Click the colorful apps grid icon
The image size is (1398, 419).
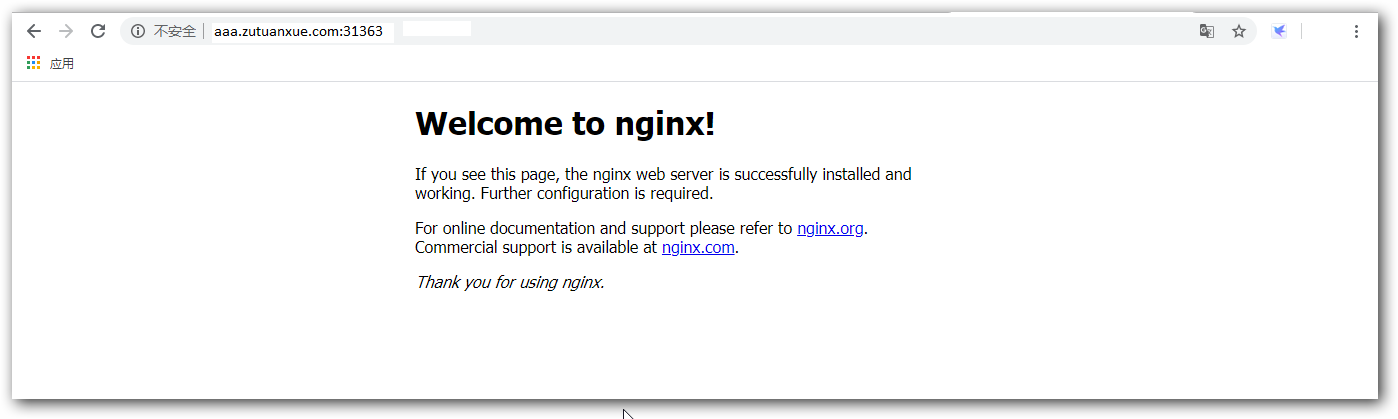(x=34, y=63)
